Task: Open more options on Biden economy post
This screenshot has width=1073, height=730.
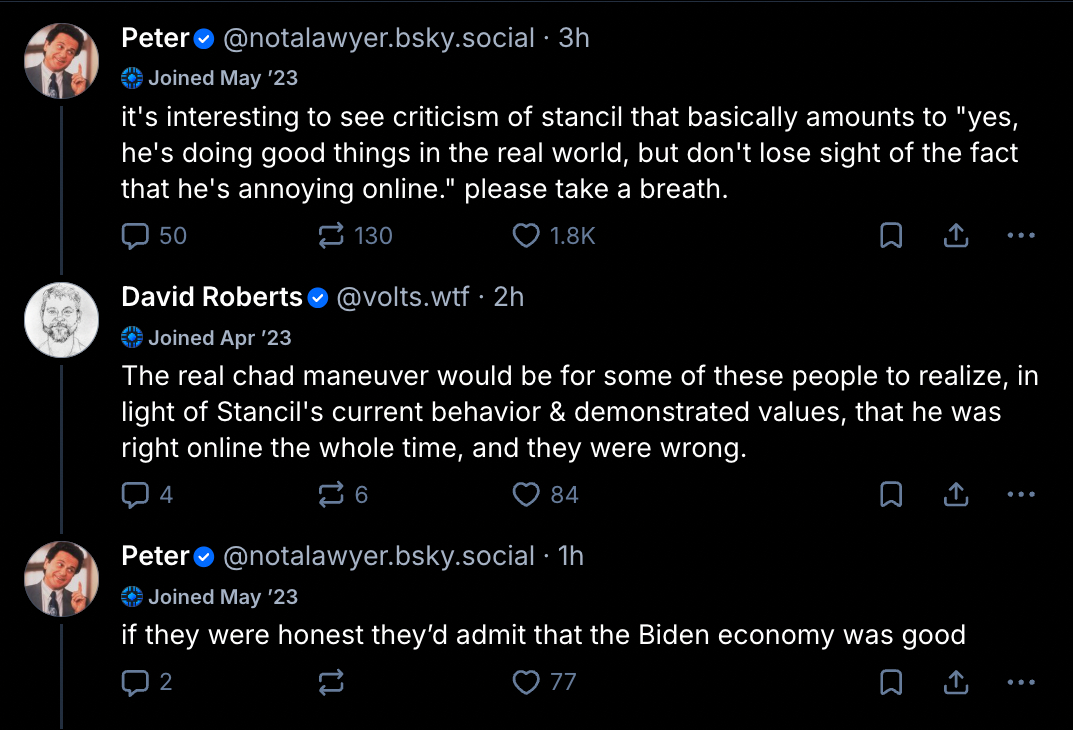Action: coord(1020,682)
